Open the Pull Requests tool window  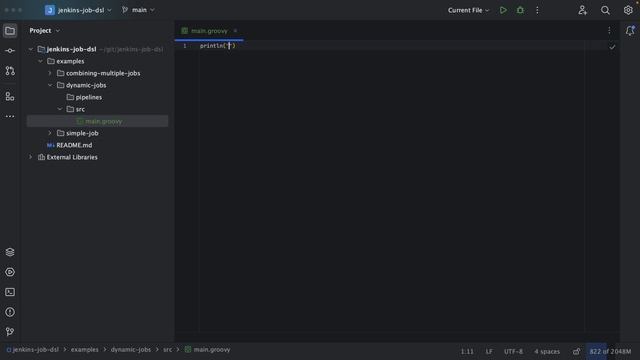10,71
